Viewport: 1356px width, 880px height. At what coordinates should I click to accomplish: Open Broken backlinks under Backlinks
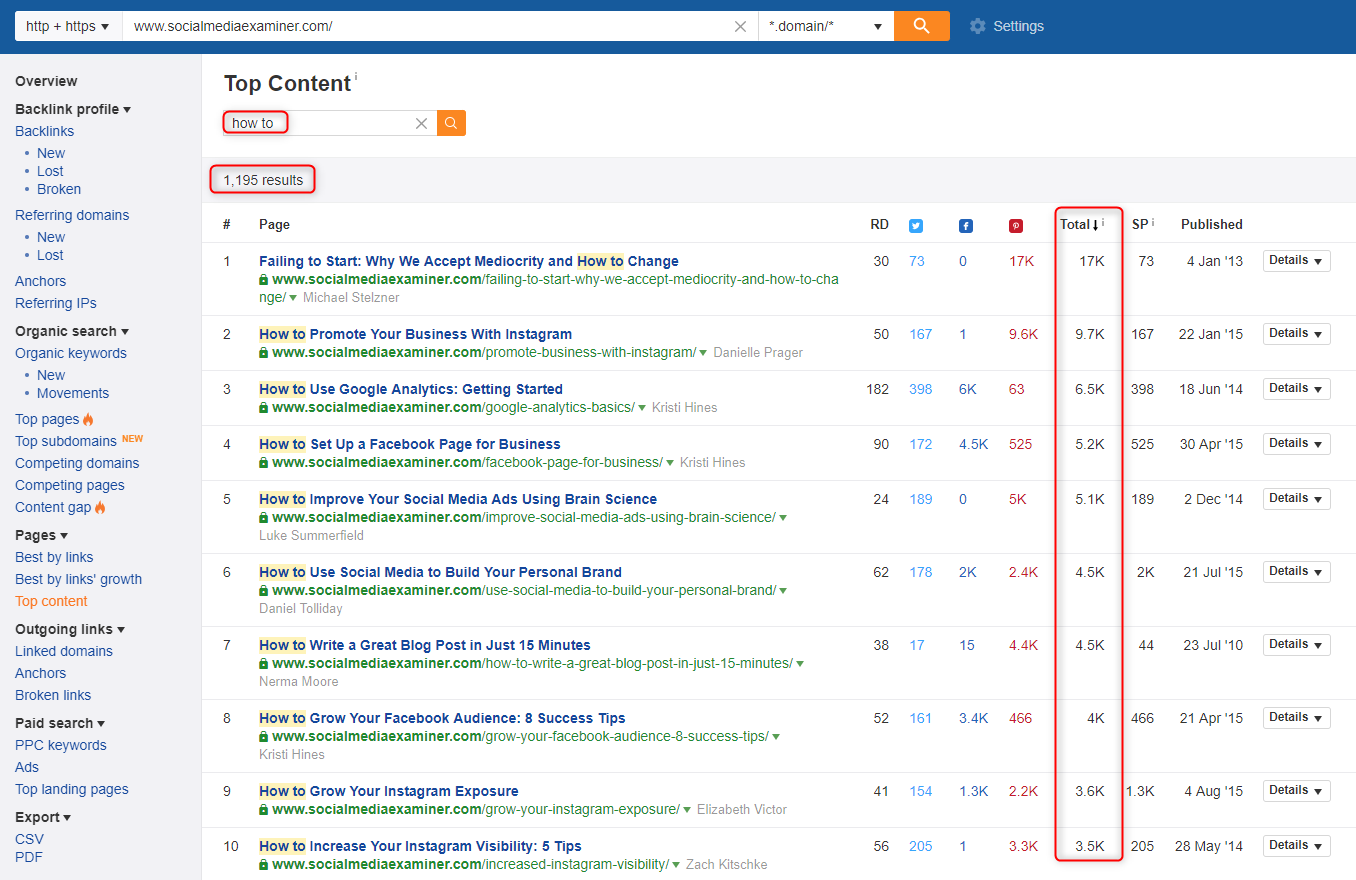coord(59,189)
